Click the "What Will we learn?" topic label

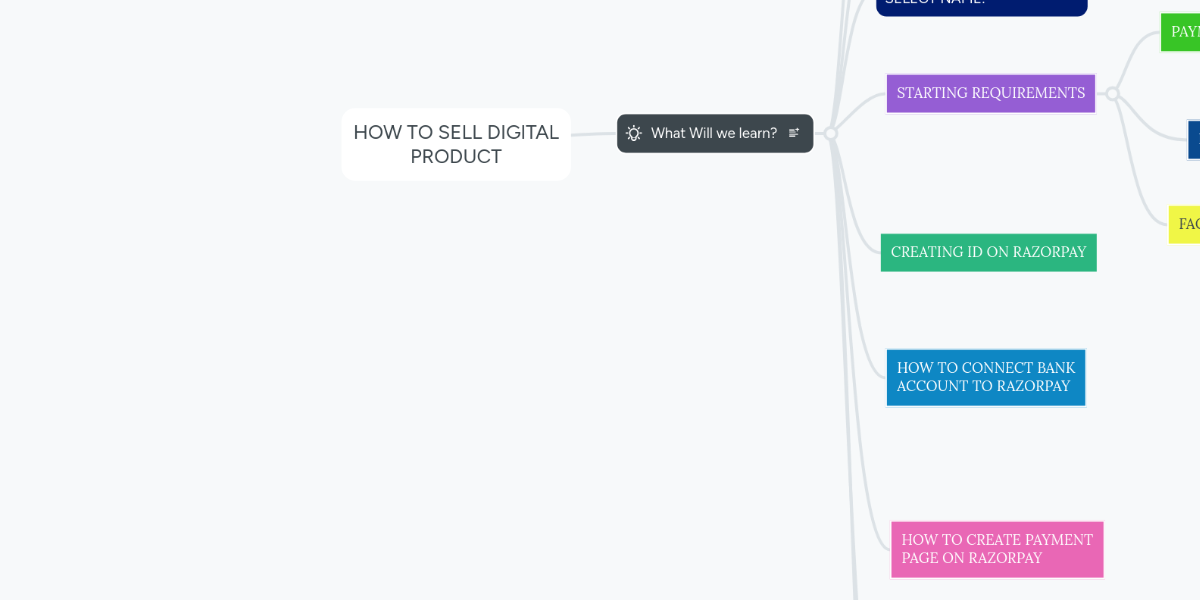715,133
